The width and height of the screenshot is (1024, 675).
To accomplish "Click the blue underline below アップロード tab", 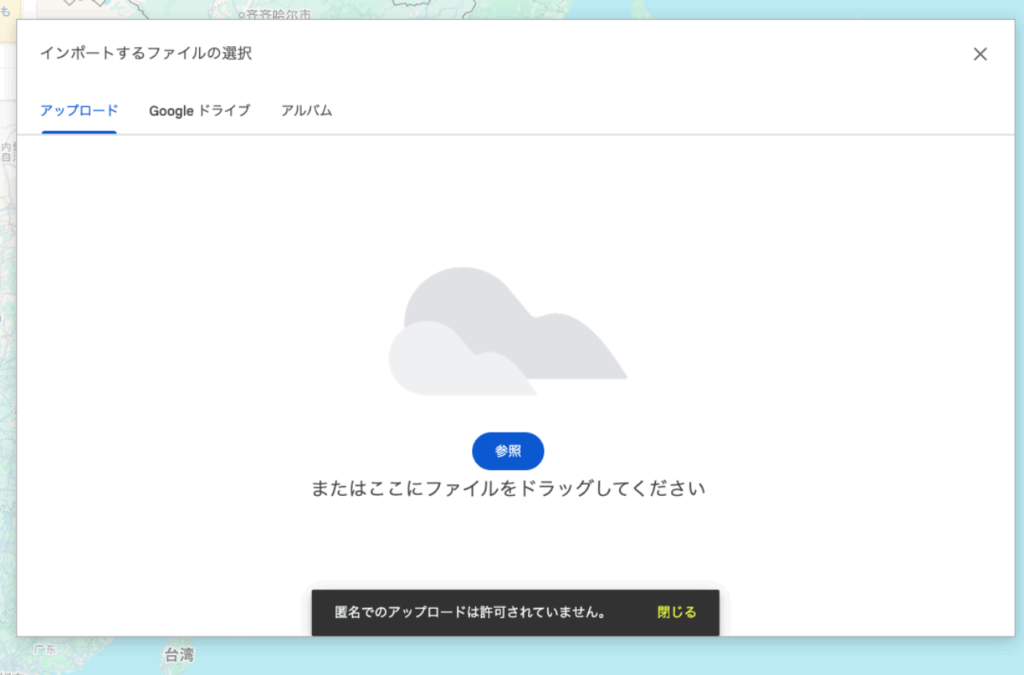I will (x=79, y=132).
